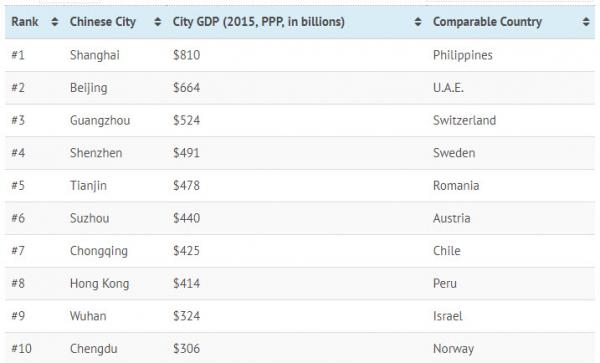This screenshot has height=363, width=600.
Task: Select the Tianjin cell in row five
Action: coord(88,186)
